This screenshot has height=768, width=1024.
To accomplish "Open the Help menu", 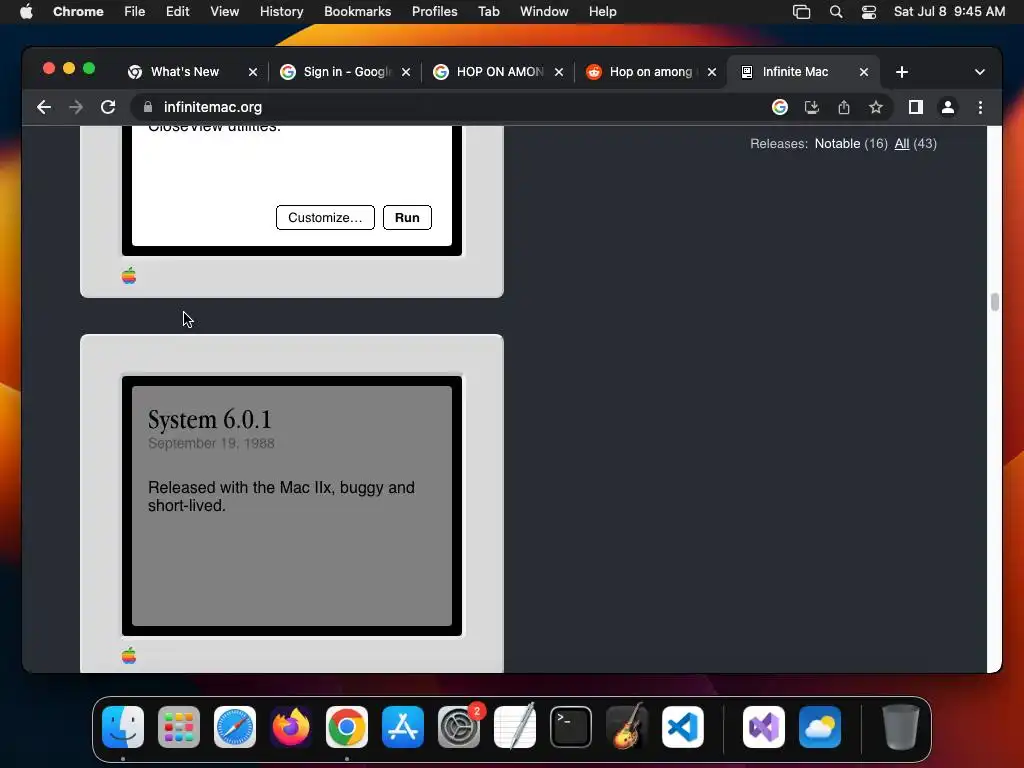I will click(x=602, y=12).
